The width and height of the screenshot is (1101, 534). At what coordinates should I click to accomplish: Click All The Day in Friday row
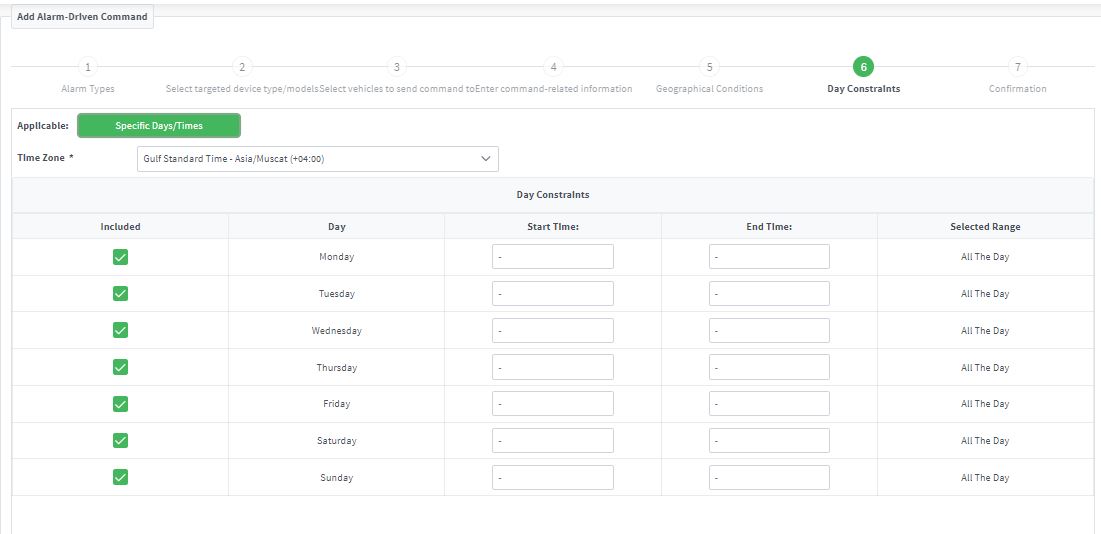tap(985, 403)
